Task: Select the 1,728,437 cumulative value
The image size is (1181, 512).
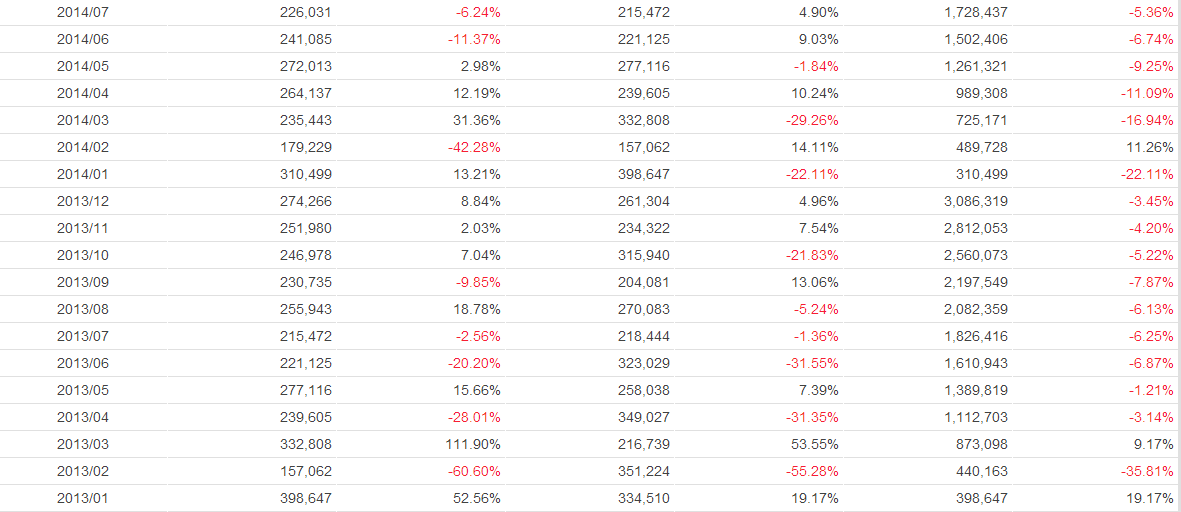Action: (973, 12)
